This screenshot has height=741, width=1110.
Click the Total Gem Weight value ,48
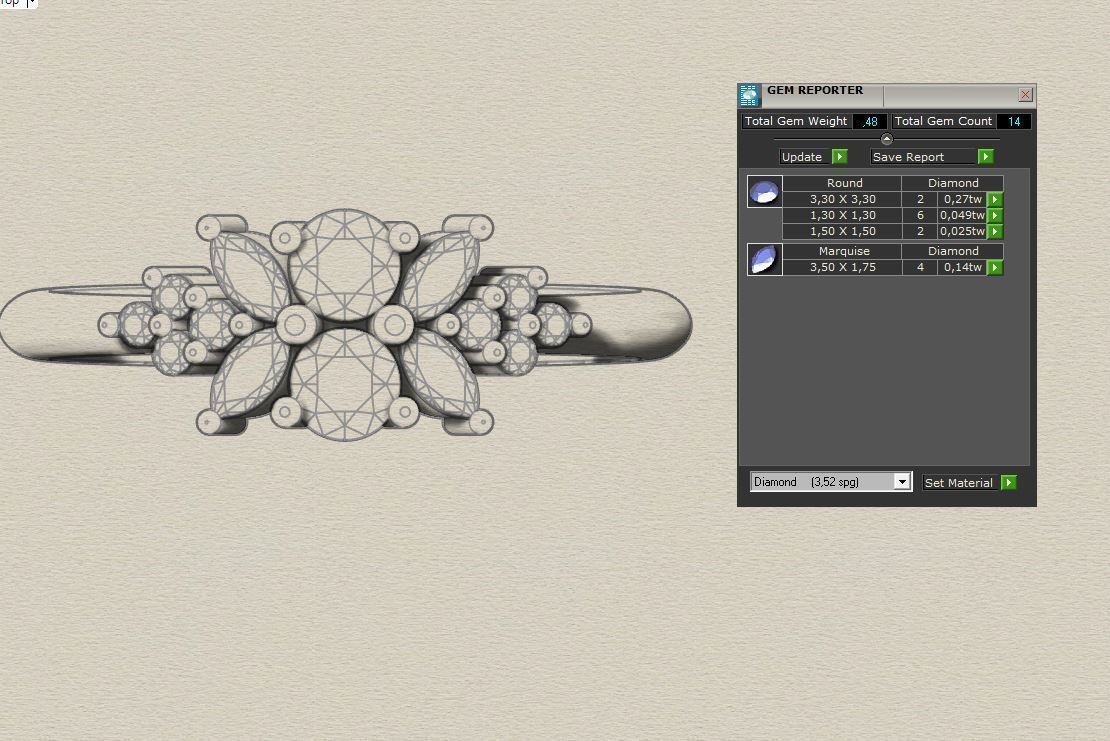tap(869, 121)
